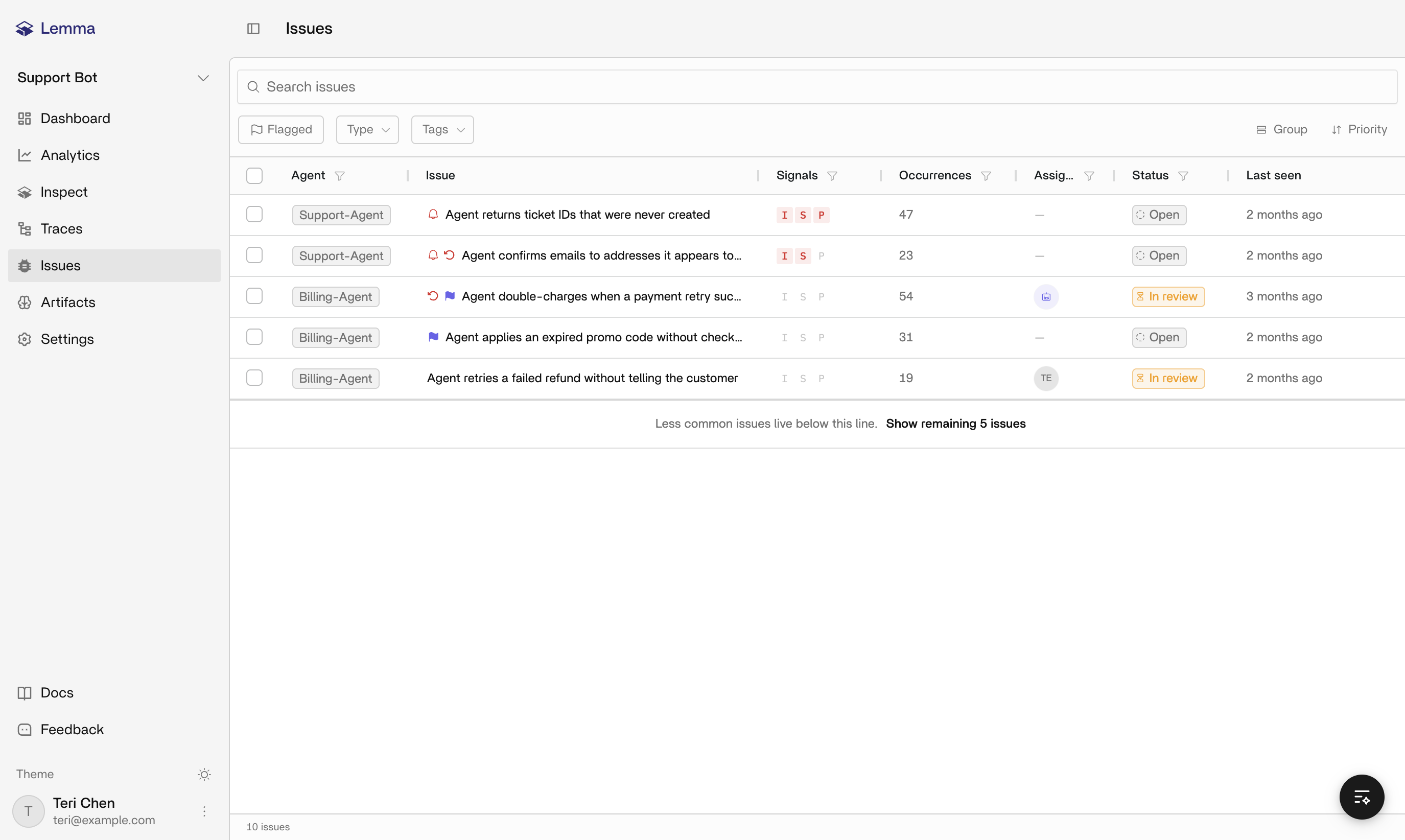Click flag icon on expired promo issue
The width and height of the screenshot is (1405, 840).
pos(433,337)
